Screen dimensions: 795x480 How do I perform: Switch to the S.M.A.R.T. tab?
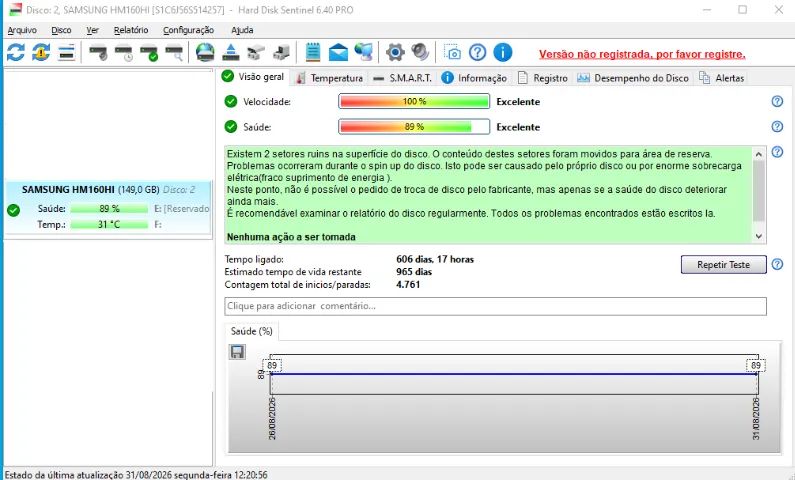coord(402,78)
